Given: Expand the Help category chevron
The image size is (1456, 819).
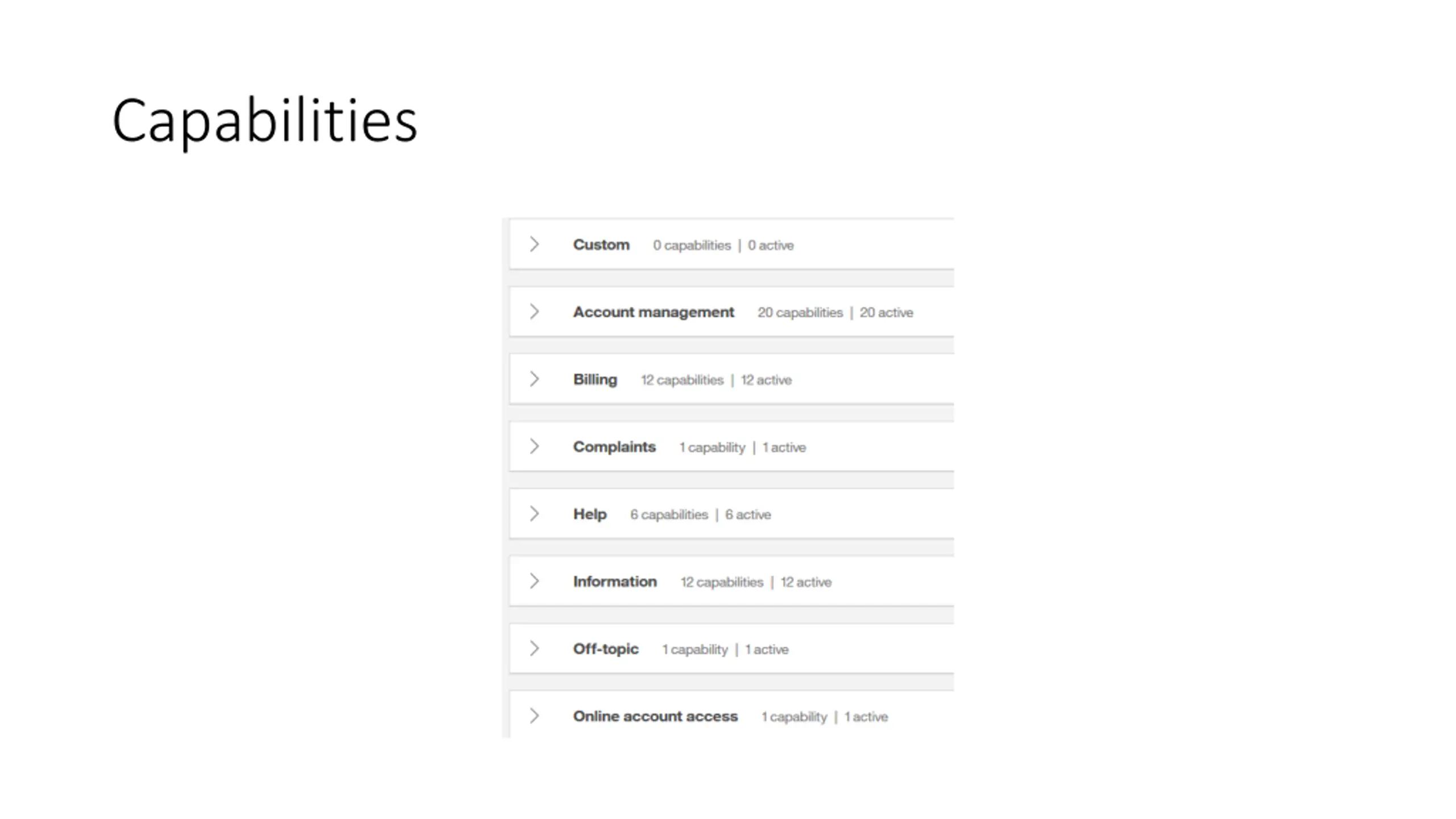Looking at the screenshot, I should pos(534,514).
